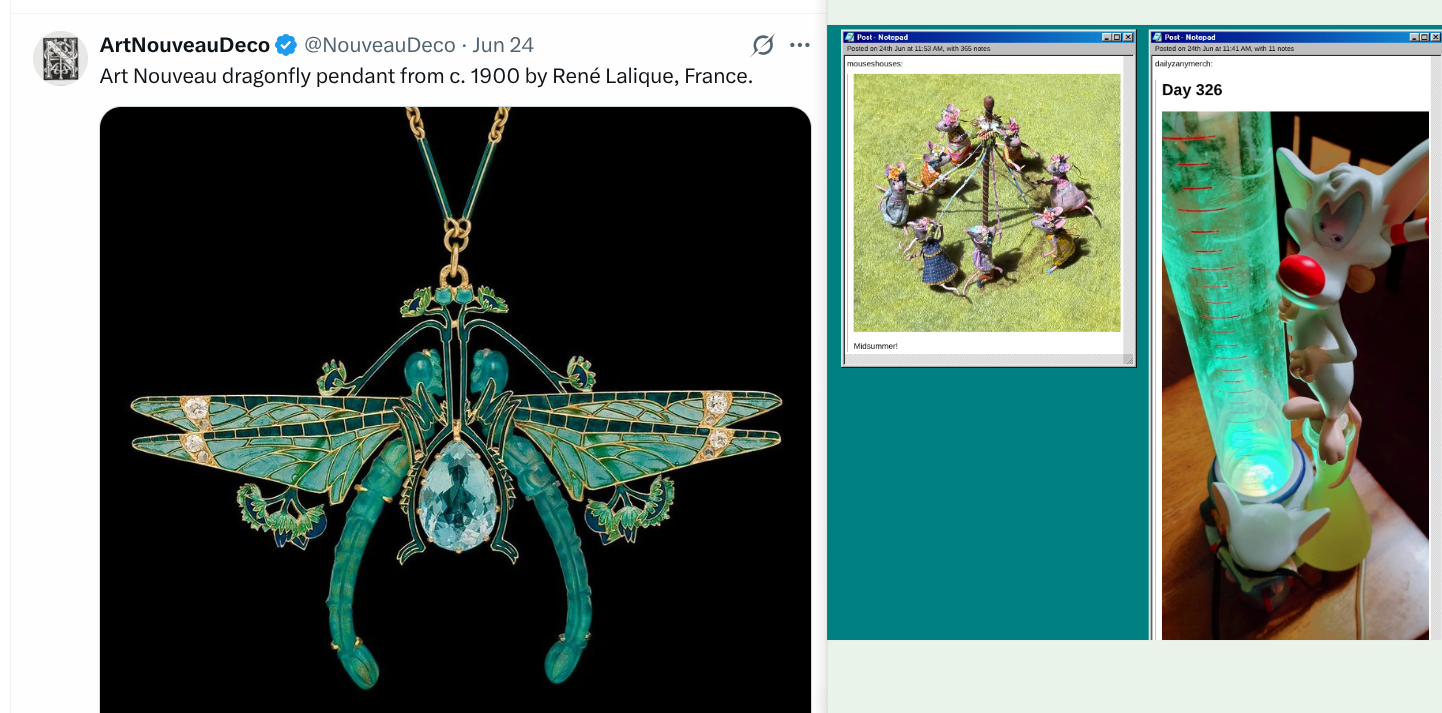Click the Notepad icon in the mouseshouses window

[x=851, y=37]
